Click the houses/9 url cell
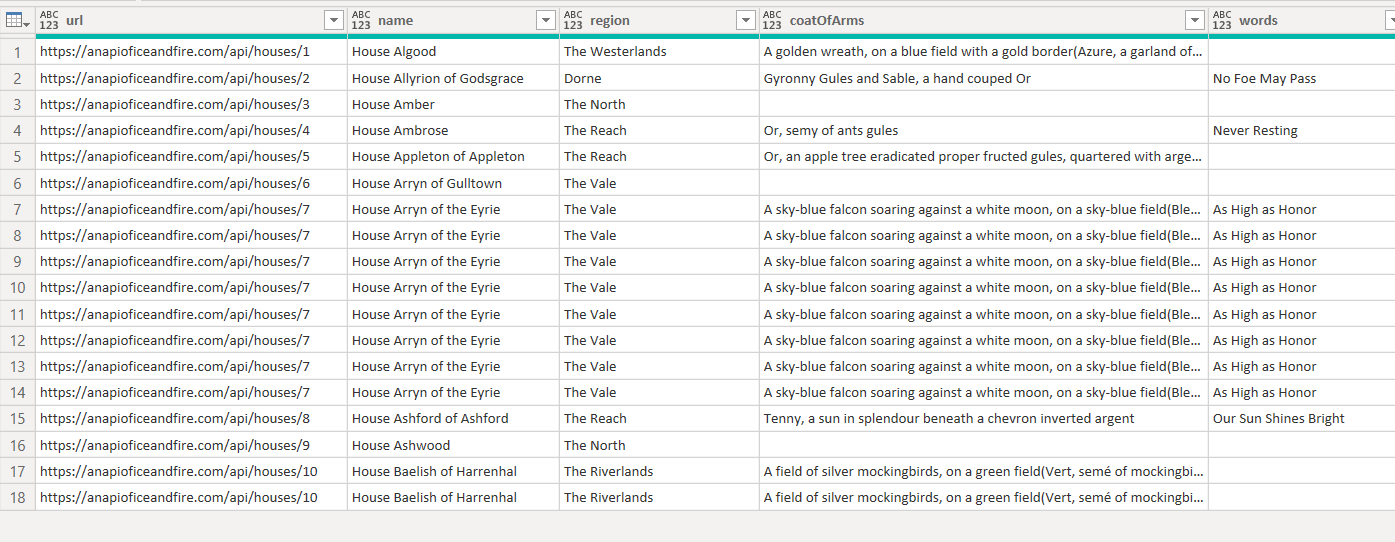 pyautogui.click(x=175, y=445)
